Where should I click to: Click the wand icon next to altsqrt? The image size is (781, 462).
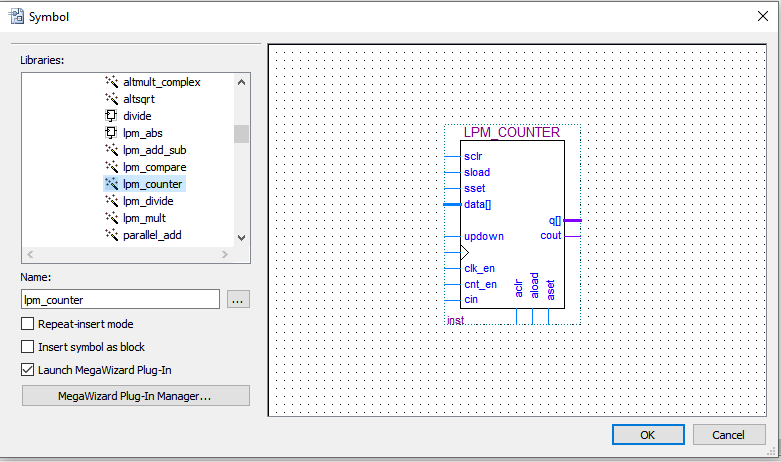click(111, 99)
